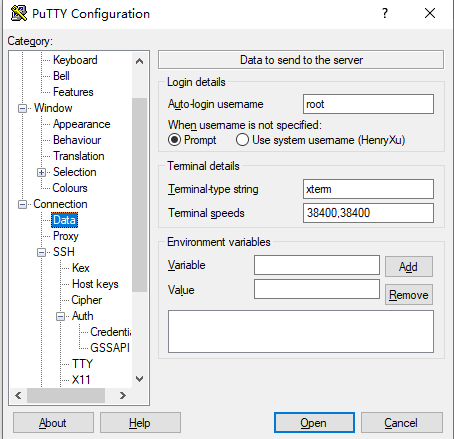Collapse the SSH tree node

[x=41, y=252]
